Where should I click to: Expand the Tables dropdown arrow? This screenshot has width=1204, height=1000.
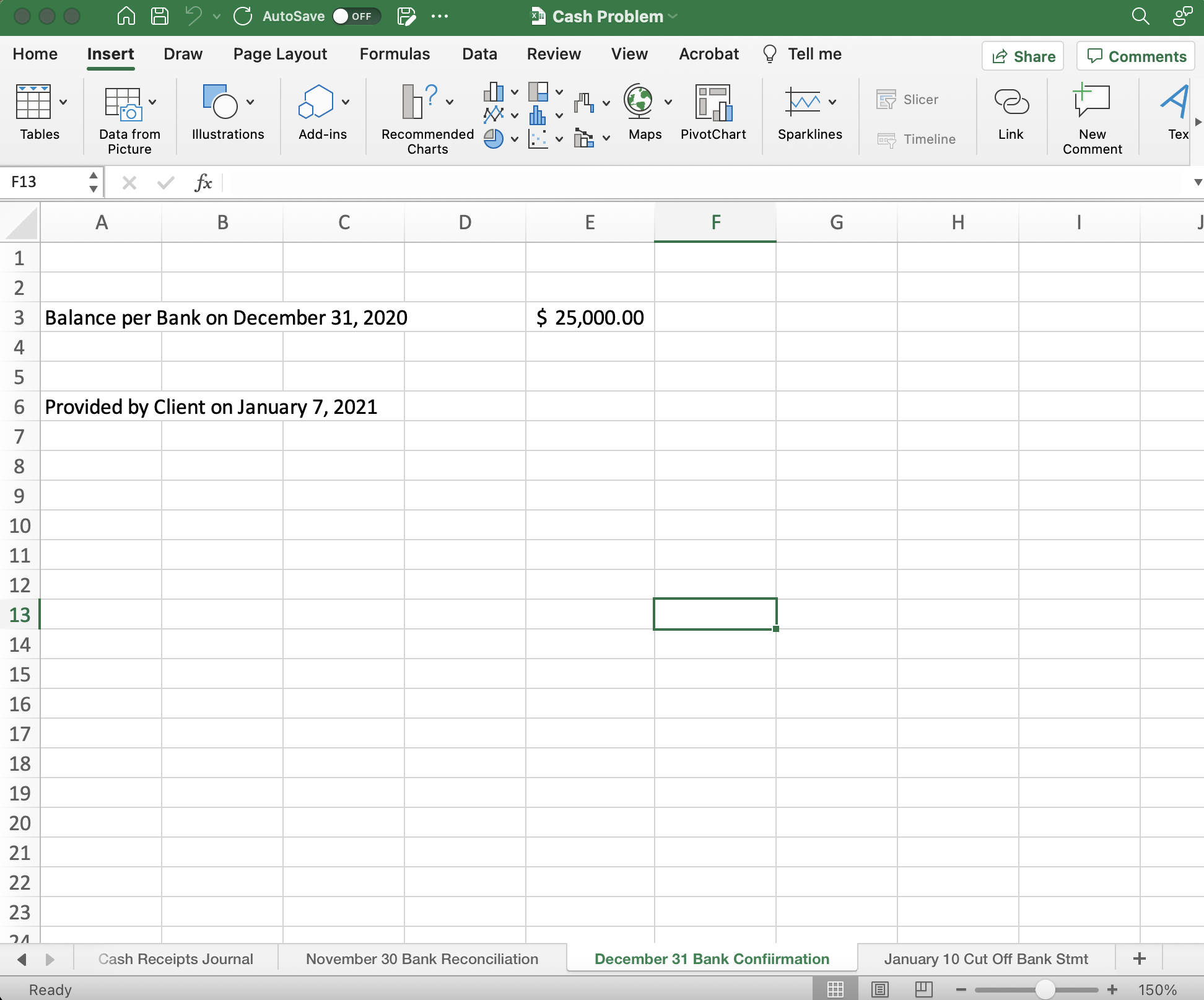coord(63,102)
